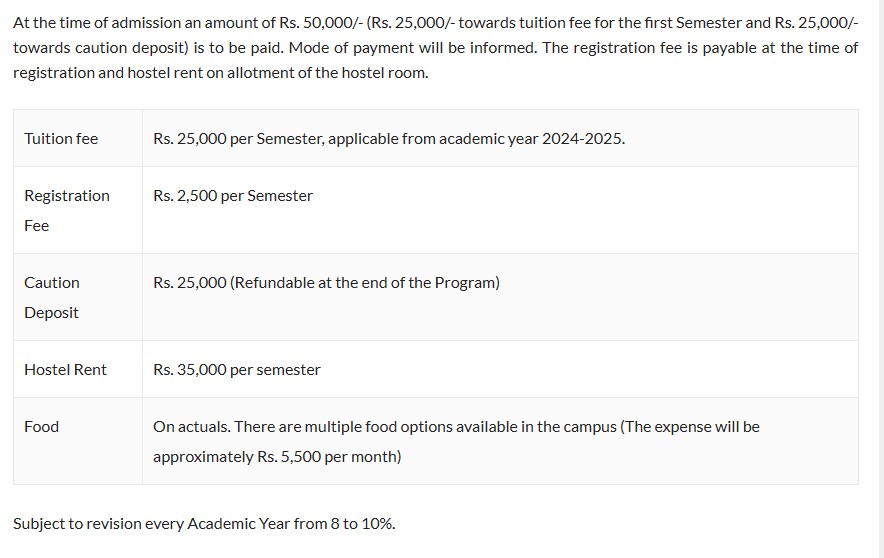Screen dimensions: 884x558
Task: Click the vertical scrollbar on the right edge
Action: click(879, 279)
